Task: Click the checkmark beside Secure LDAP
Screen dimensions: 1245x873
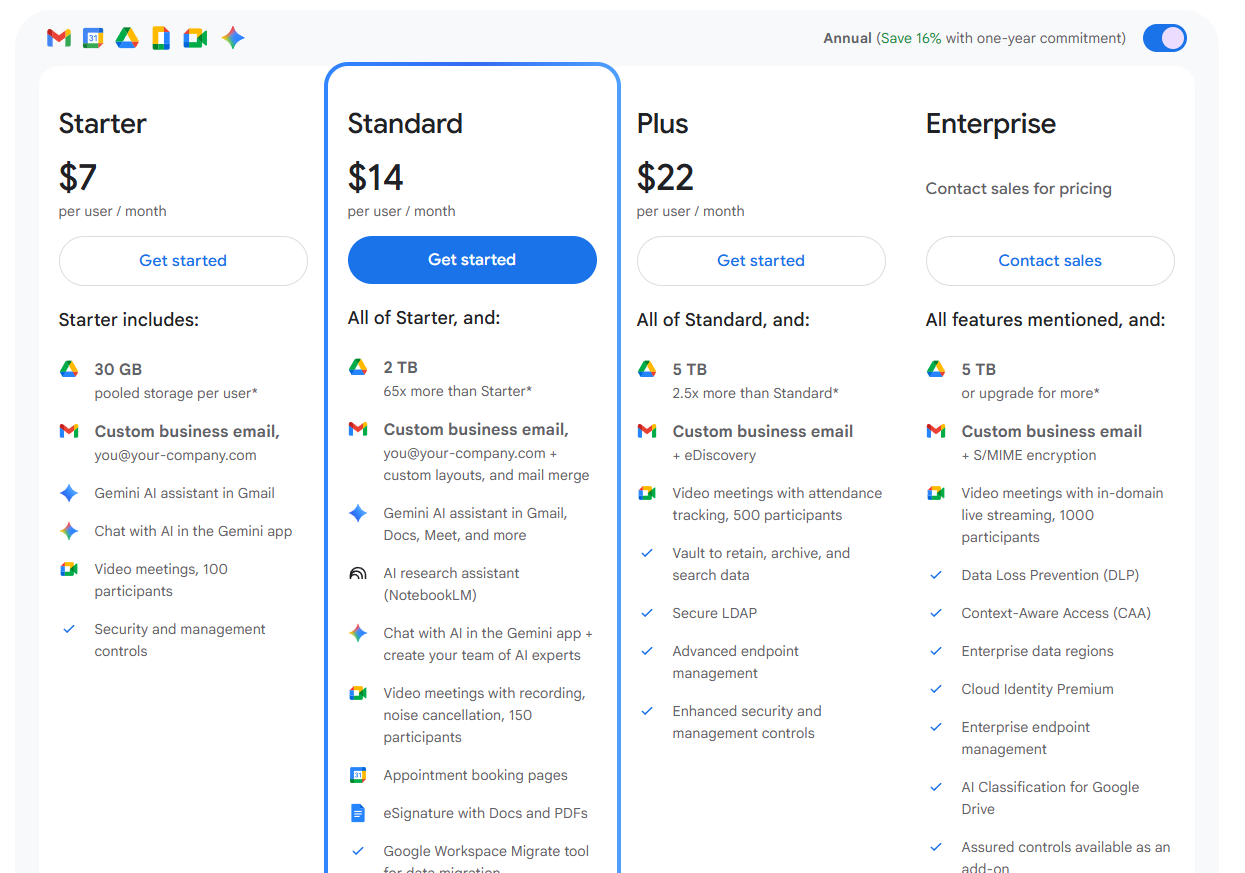Action: pos(647,613)
